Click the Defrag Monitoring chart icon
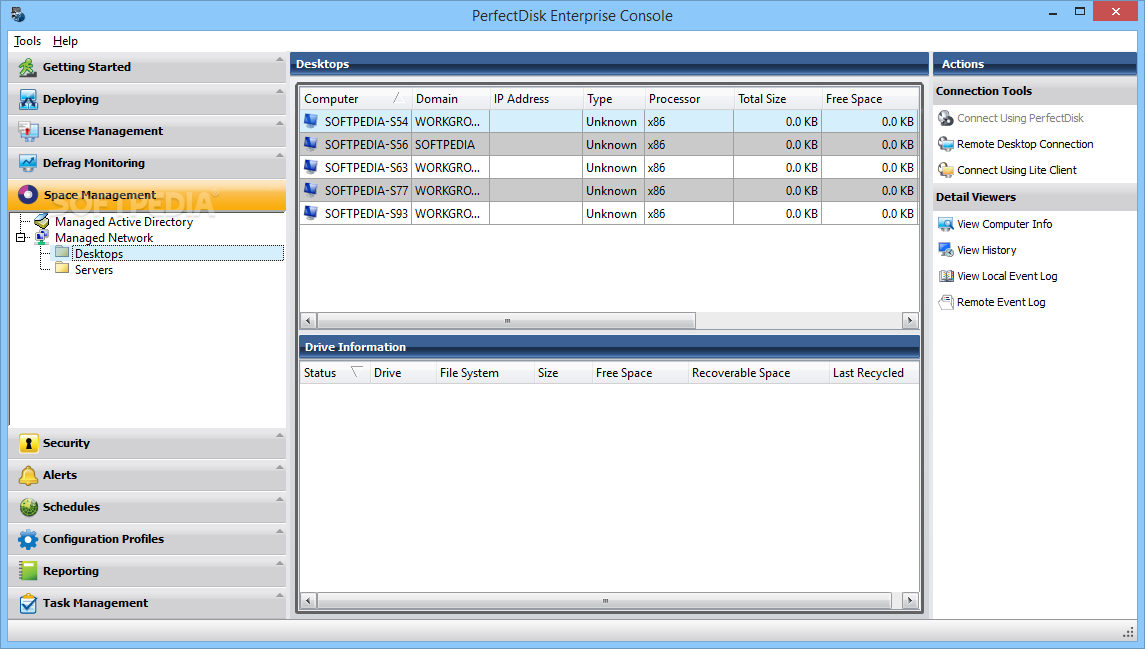The image size is (1145, 649). coord(28,164)
